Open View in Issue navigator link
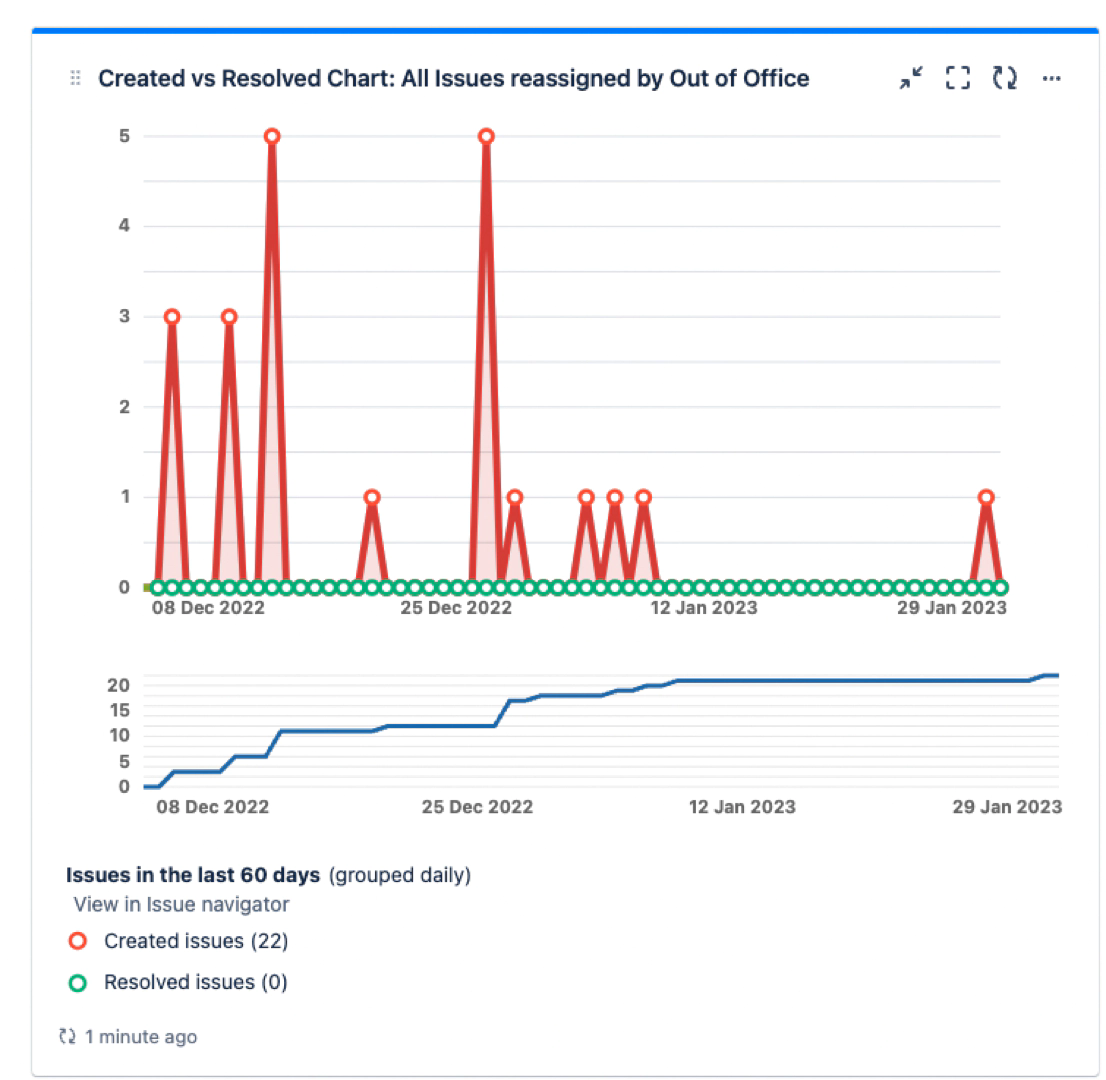Screen dimensions: 1106x1080 181,905
